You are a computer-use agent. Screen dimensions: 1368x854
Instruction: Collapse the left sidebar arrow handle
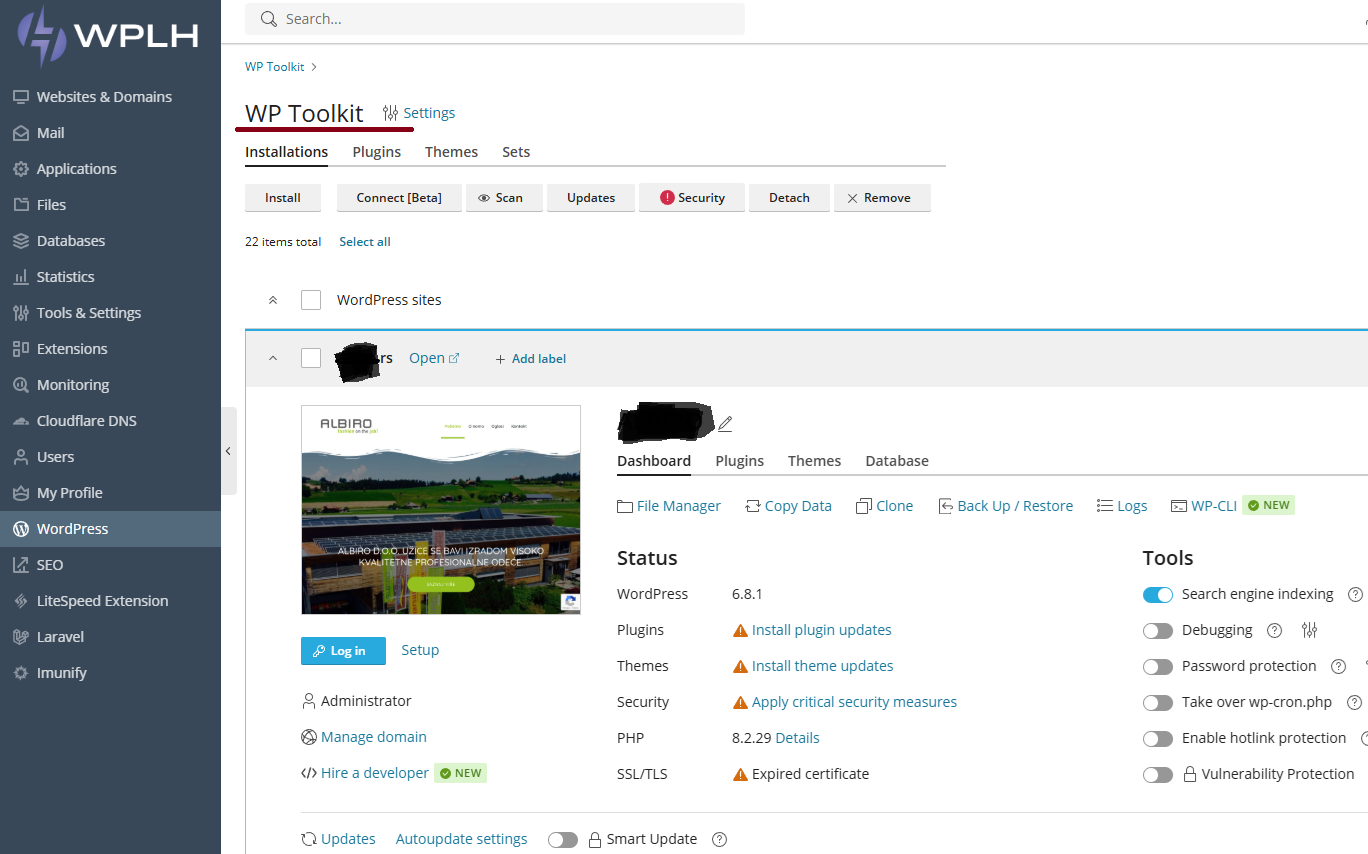click(228, 451)
